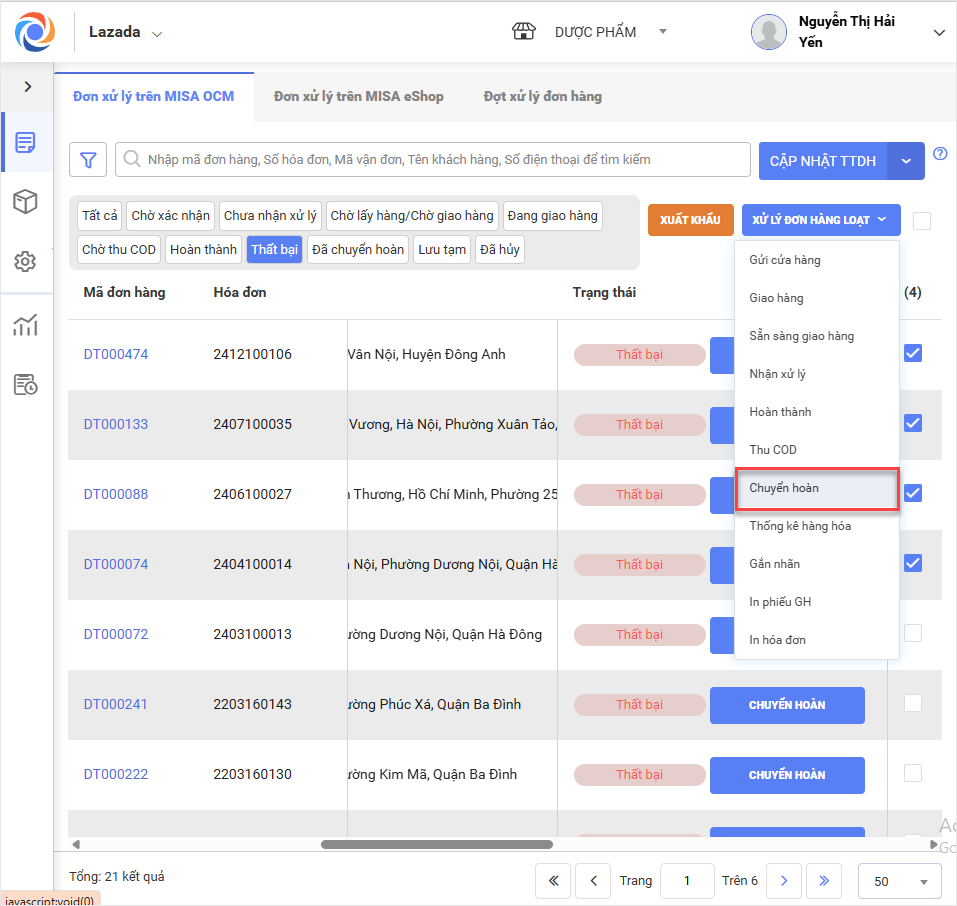Open the orders document icon in sidebar
Viewport: 957px width, 906px height.
click(26, 142)
